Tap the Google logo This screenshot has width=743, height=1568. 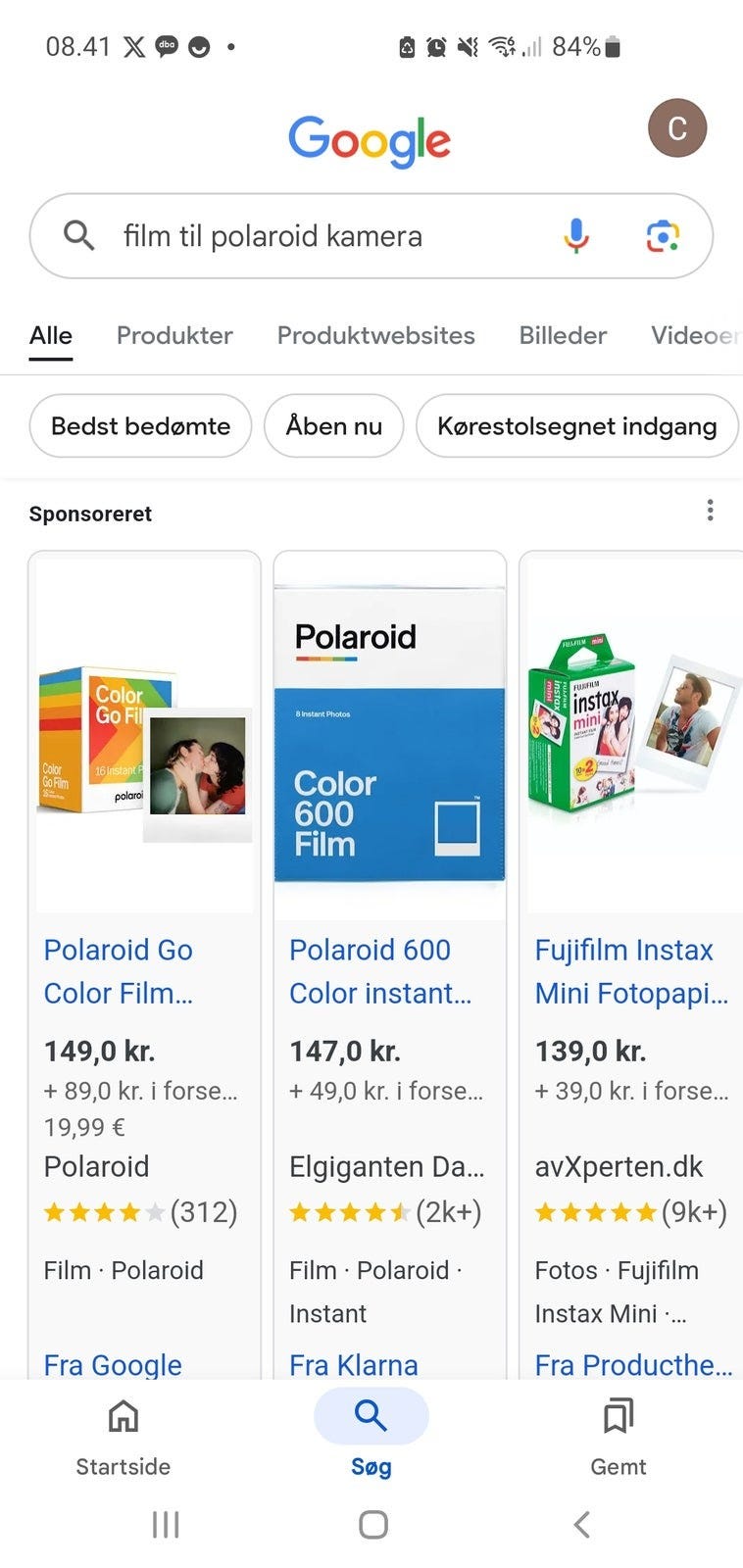click(370, 141)
